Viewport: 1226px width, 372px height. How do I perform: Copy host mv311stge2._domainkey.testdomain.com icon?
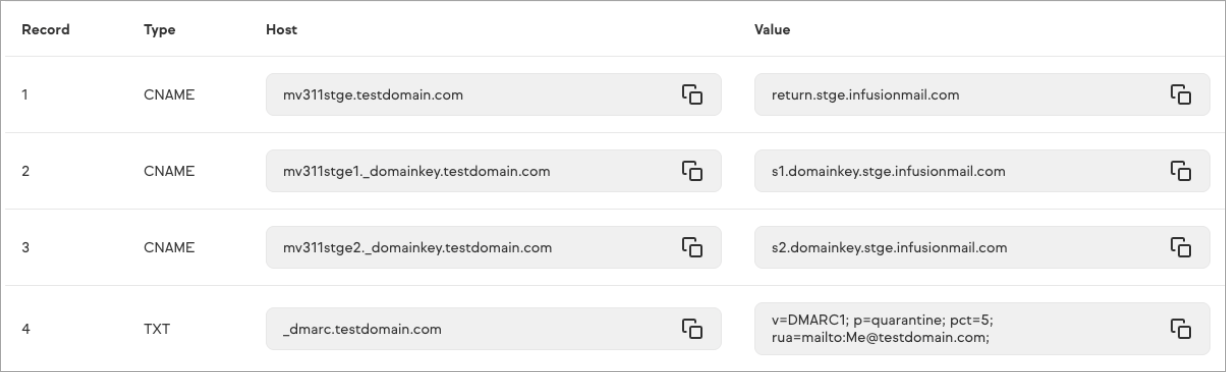(693, 247)
